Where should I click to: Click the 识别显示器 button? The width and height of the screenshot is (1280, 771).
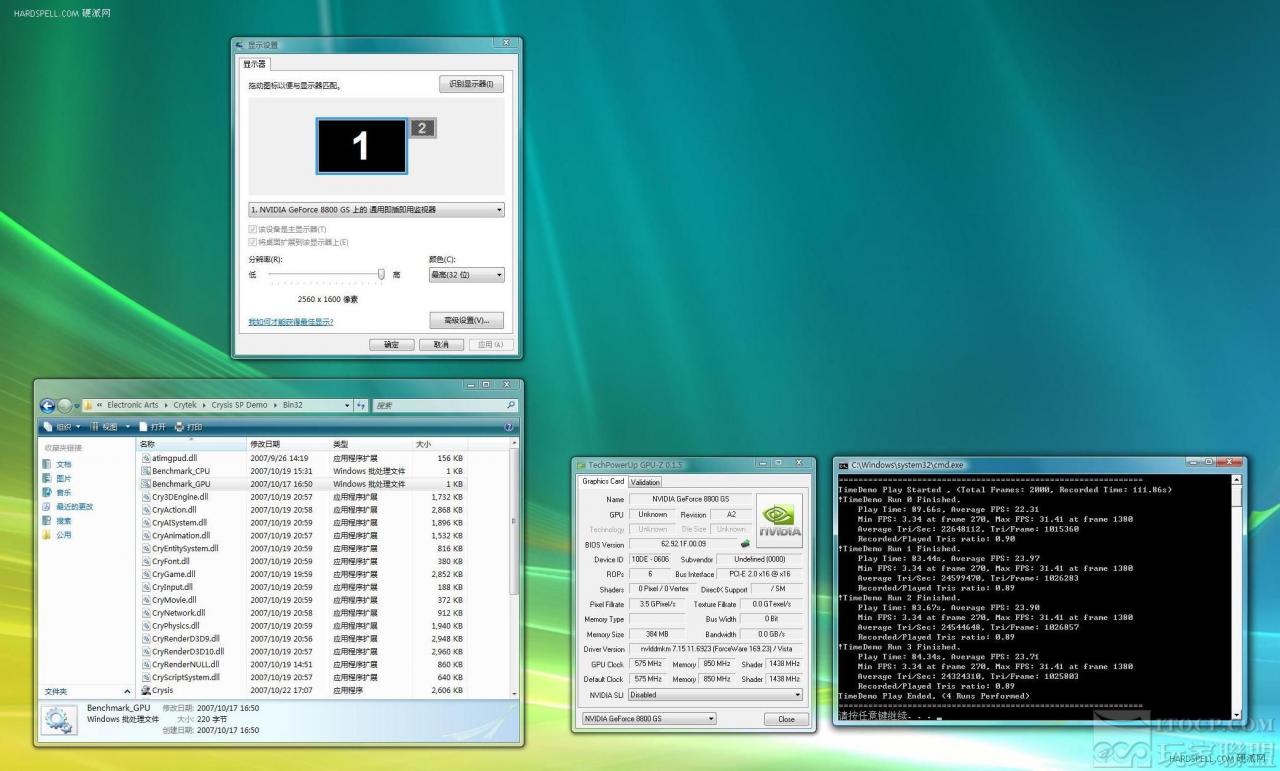(471, 84)
